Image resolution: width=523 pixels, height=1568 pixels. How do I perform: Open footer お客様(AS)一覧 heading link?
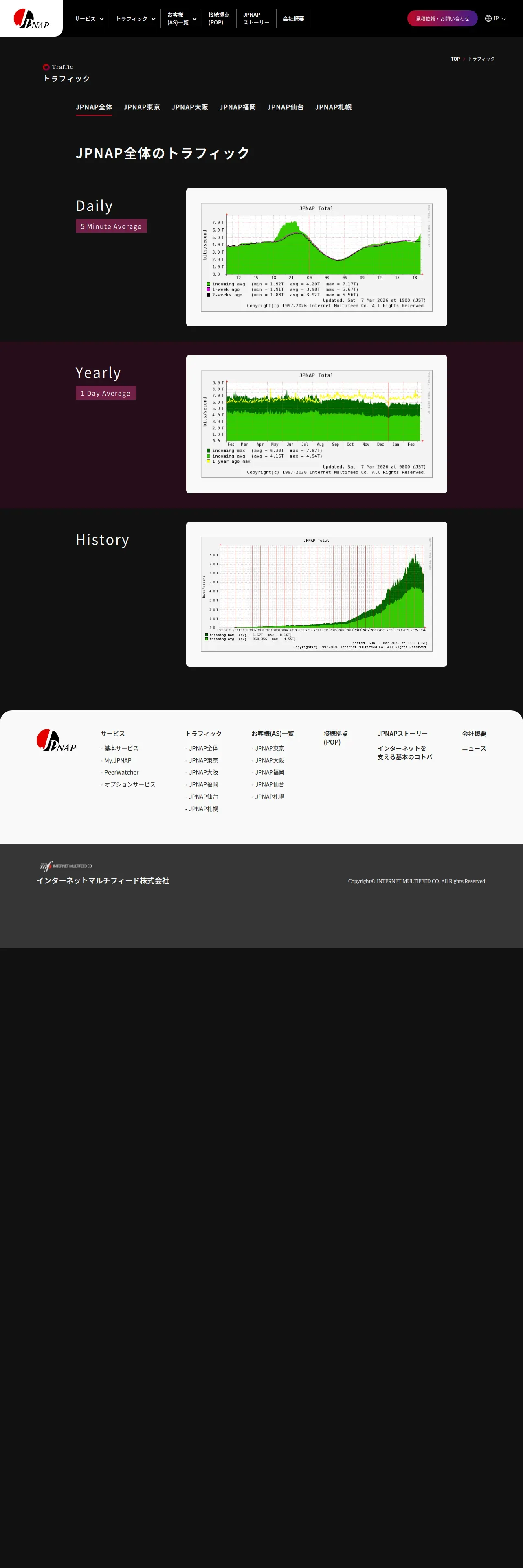[x=273, y=734]
